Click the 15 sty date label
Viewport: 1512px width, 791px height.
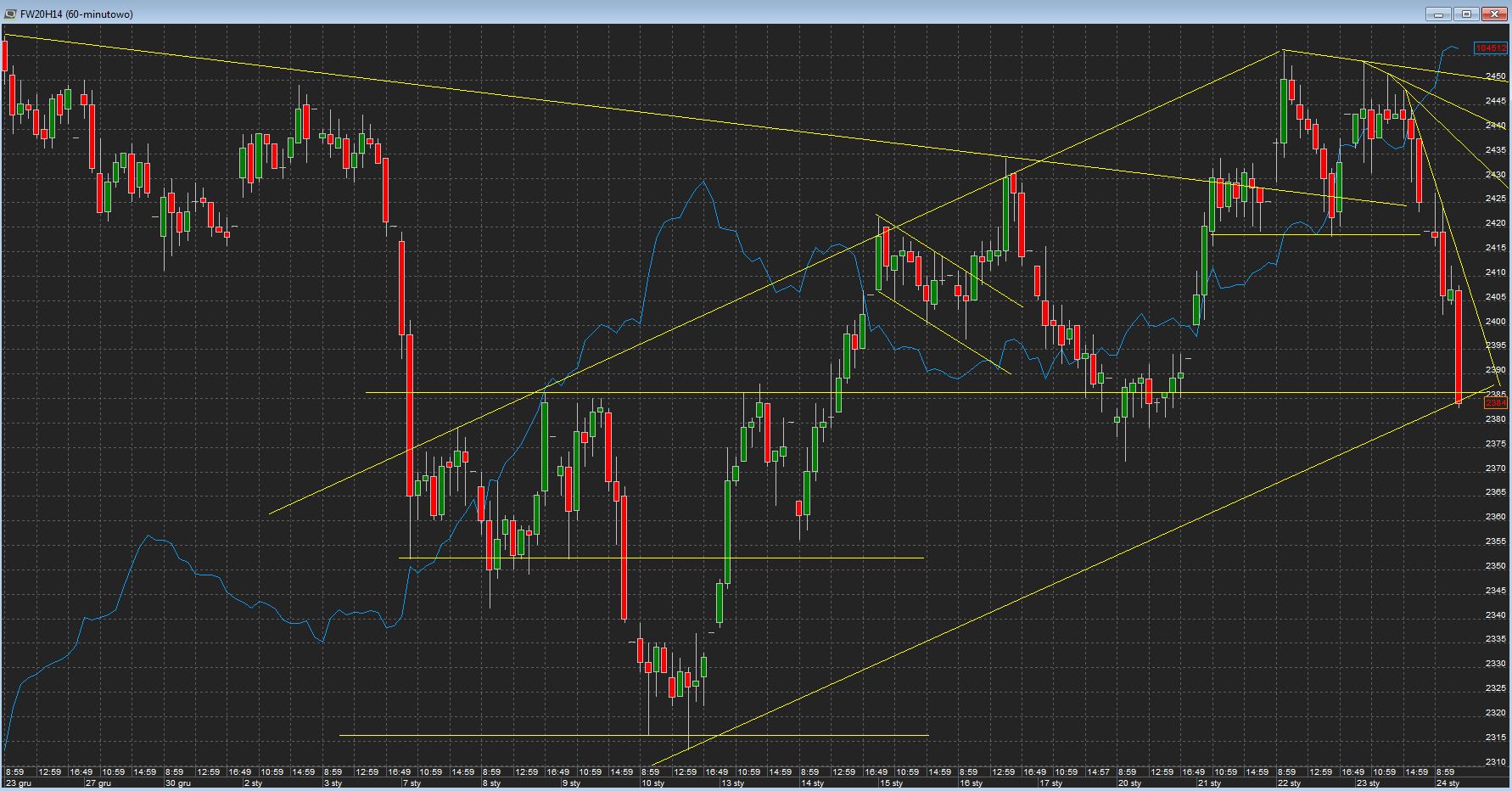coord(892,783)
